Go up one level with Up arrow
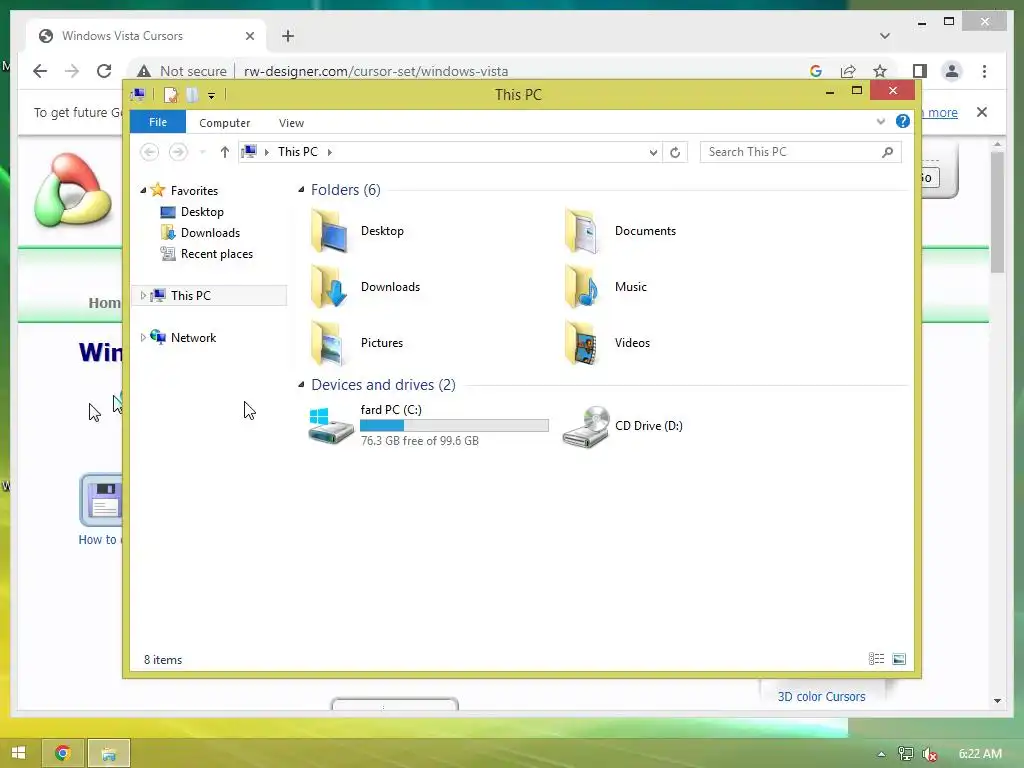Viewport: 1024px width, 768px height. click(x=225, y=152)
